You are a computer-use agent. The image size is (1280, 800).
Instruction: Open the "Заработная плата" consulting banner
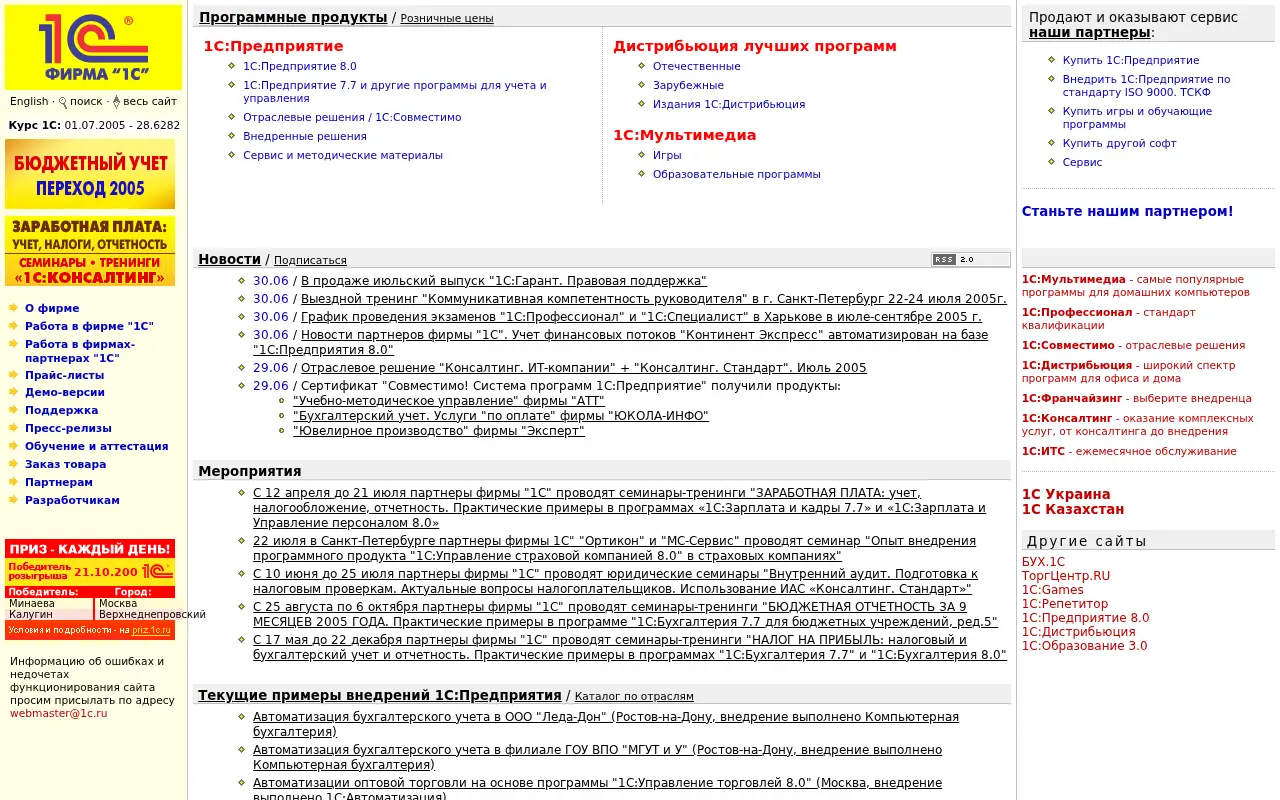(x=90, y=251)
